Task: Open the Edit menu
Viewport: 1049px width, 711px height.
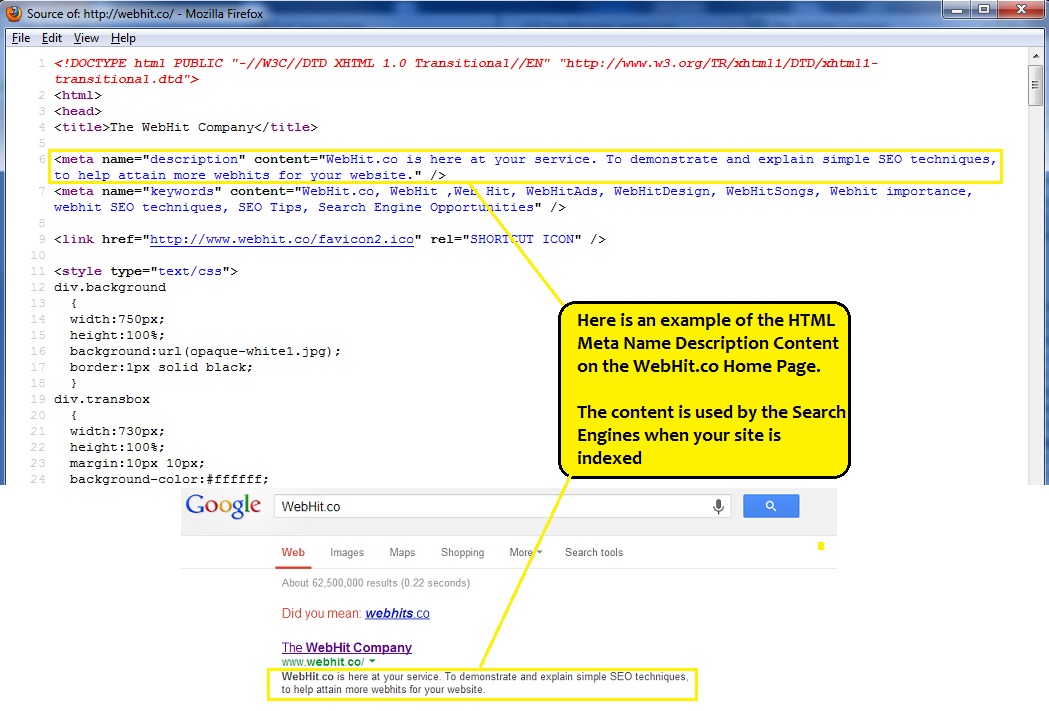Action: click(x=52, y=38)
